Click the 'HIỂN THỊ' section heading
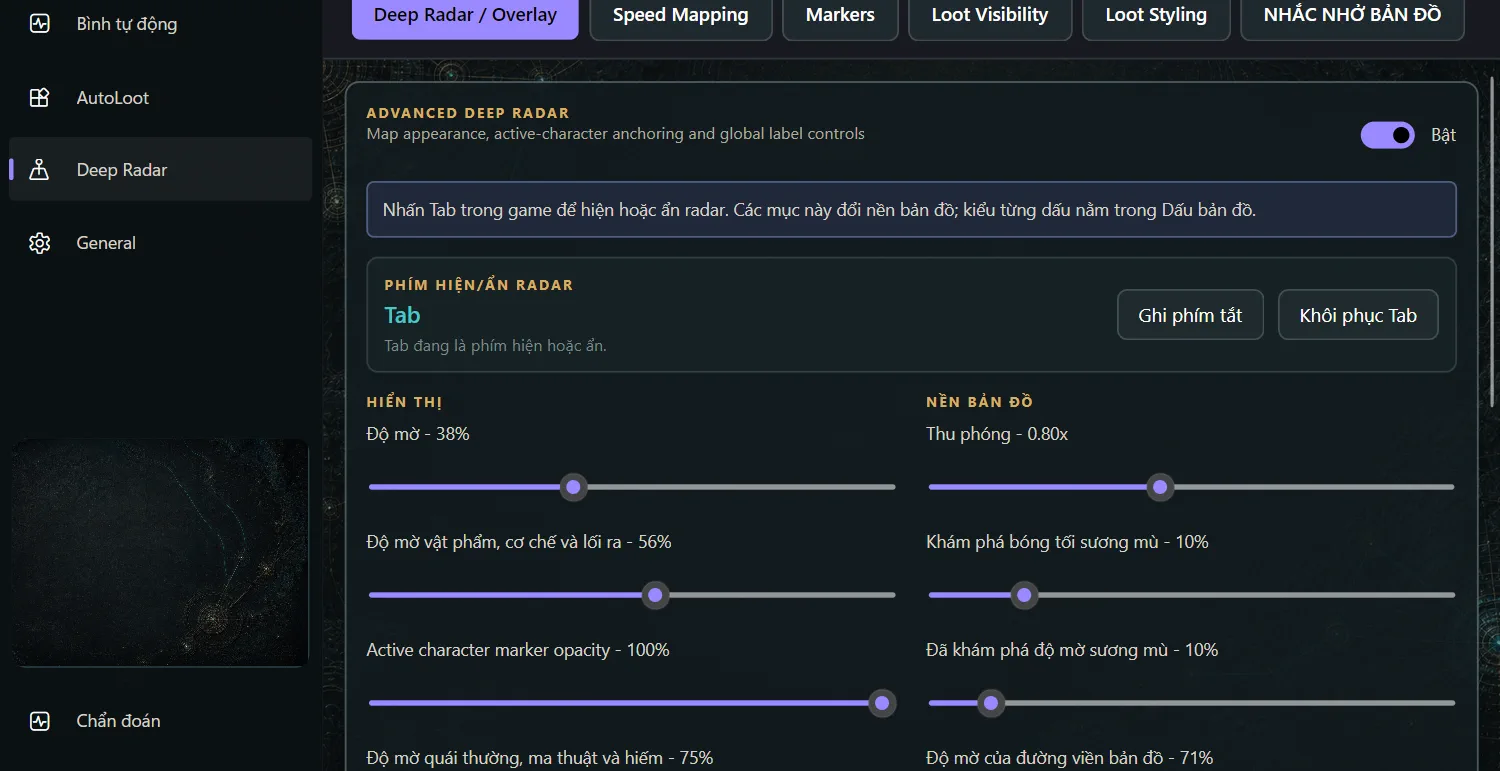Viewport: 1500px width, 771px height. tap(404, 402)
